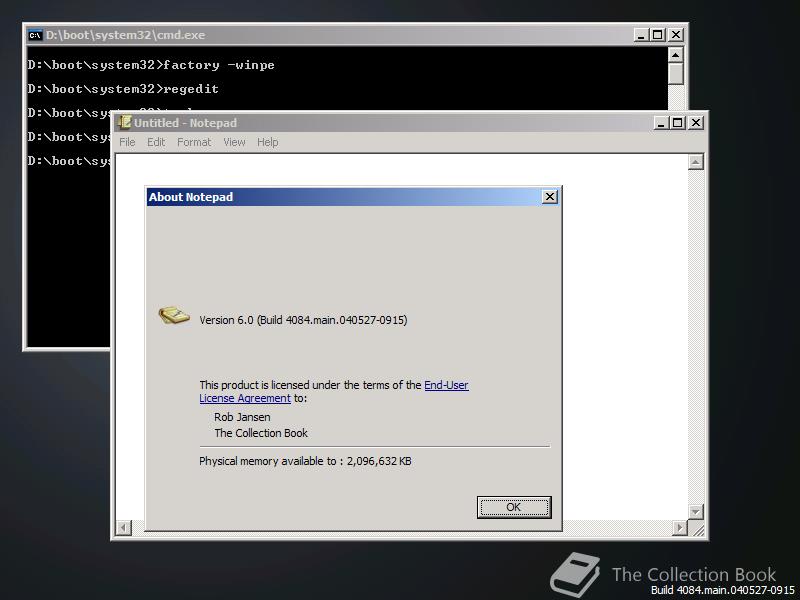Screen dimensions: 800x600
Task: Click Notepad horizontal scroll left arrow
Action: click(124, 528)
